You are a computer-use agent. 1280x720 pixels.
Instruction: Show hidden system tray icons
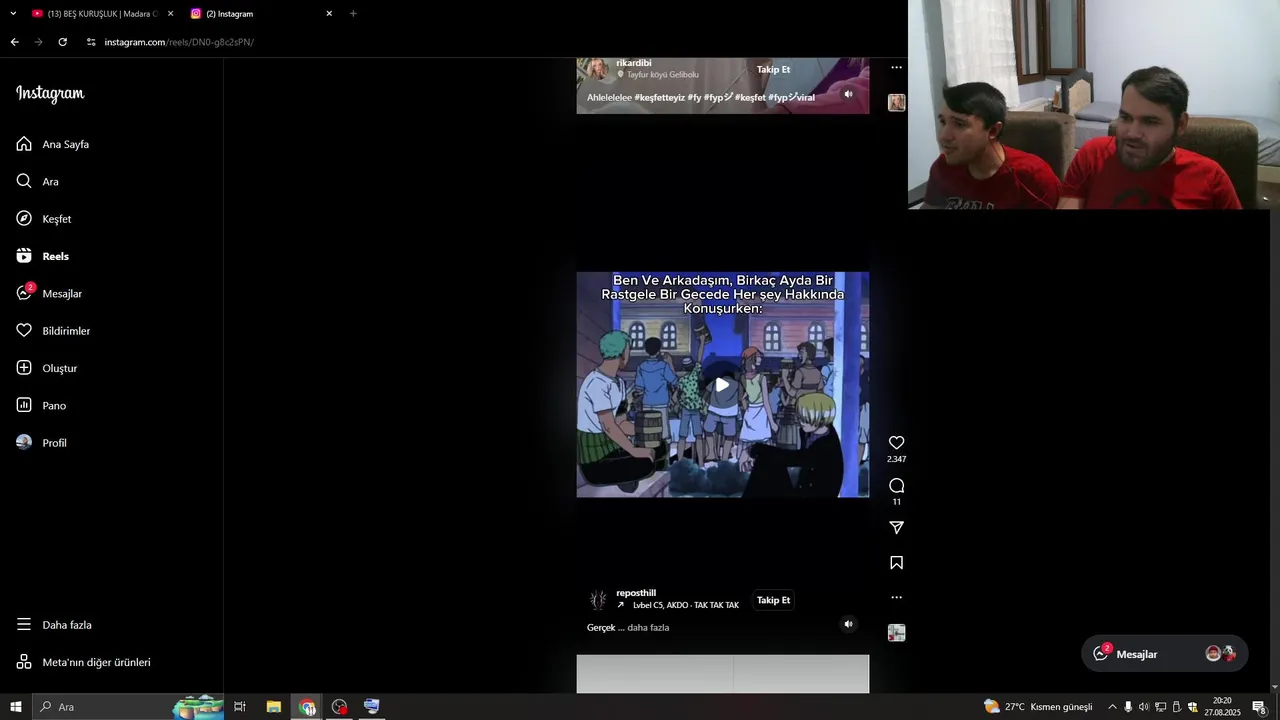point(1112,707)
